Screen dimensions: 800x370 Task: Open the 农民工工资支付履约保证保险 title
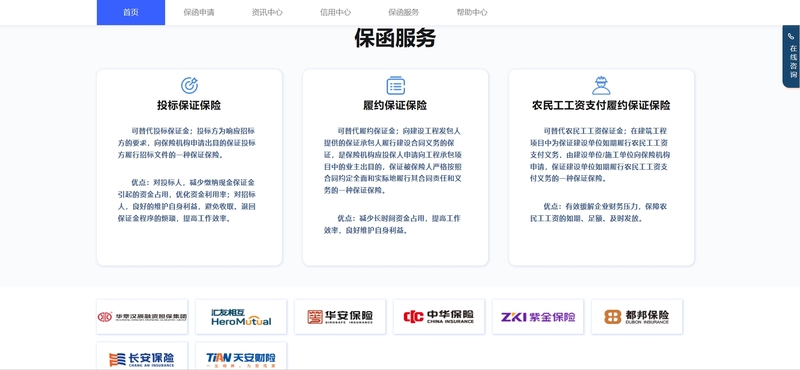click(601, 106)
